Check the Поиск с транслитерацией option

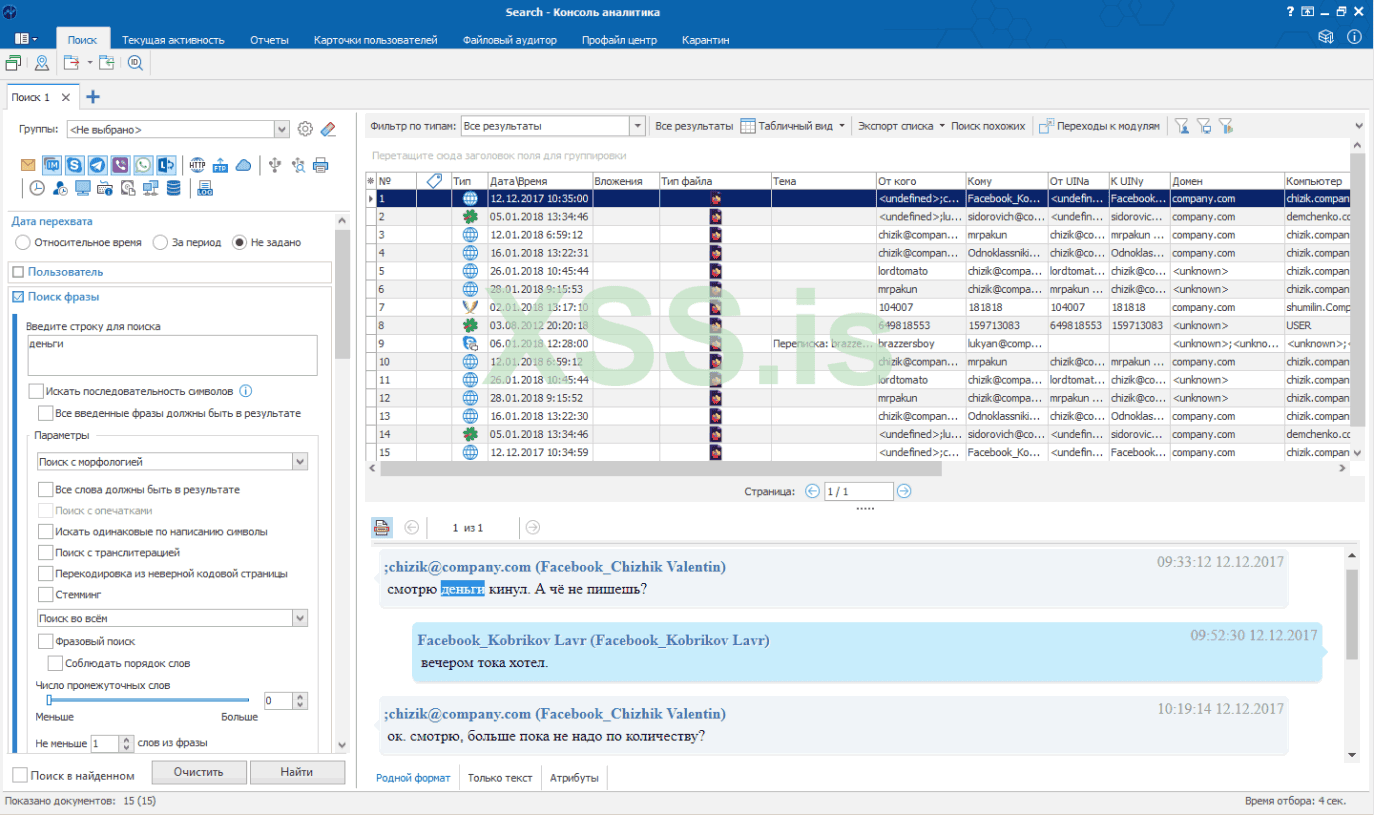45,553
